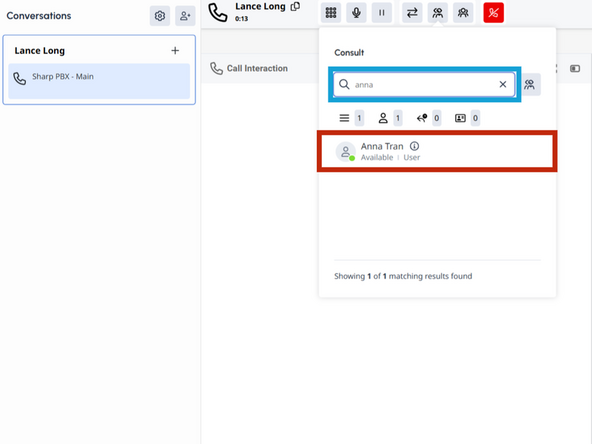Image resolution: width=592 pixels, height=444 pixels.
Task: Put the call on hold
Action: coord(382,13)
